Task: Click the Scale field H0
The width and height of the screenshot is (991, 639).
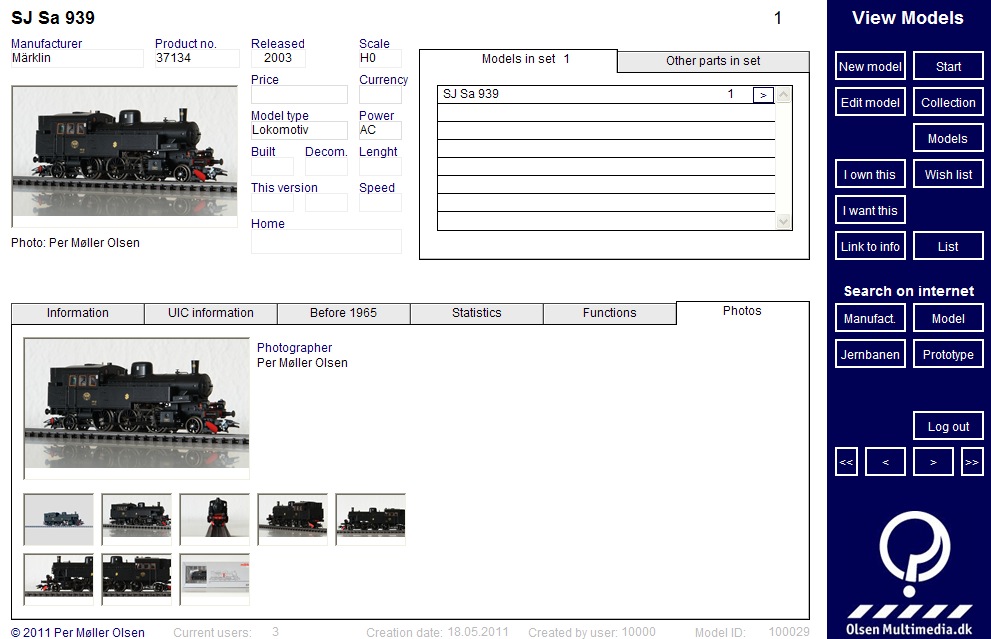Action: click(380, 59)
